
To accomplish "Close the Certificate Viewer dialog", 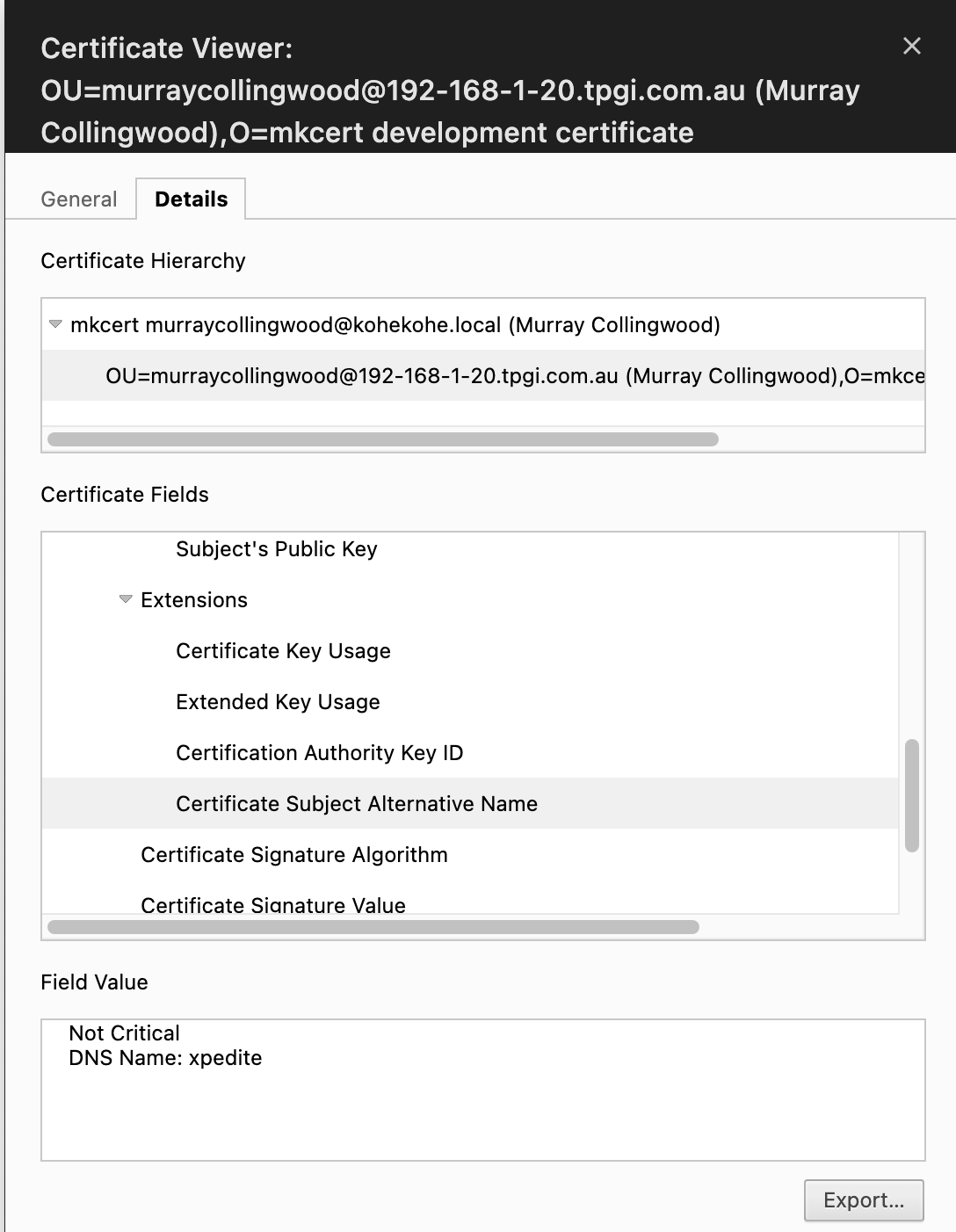I will 912,47.
